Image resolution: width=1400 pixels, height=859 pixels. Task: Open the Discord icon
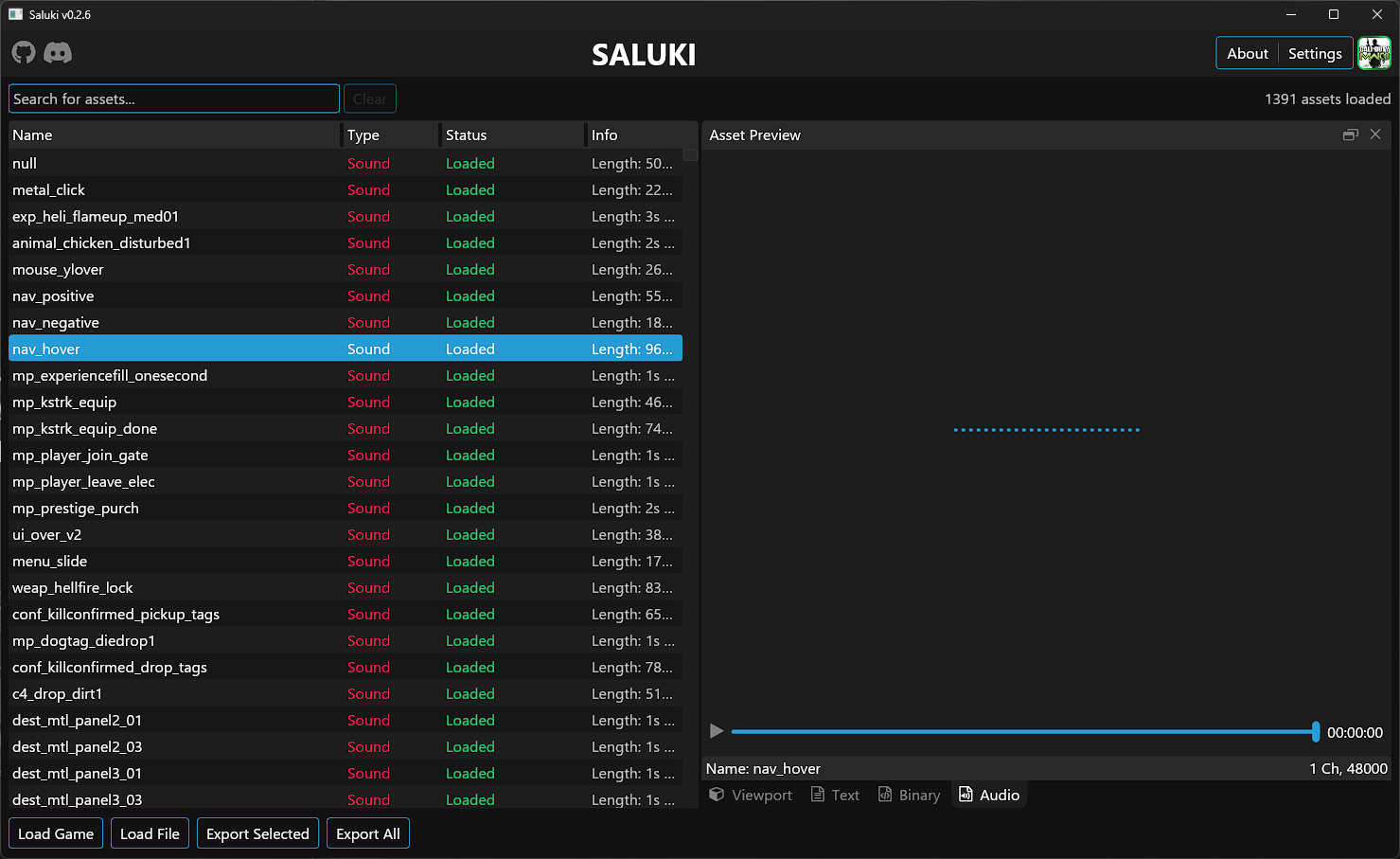coord(58,53)
